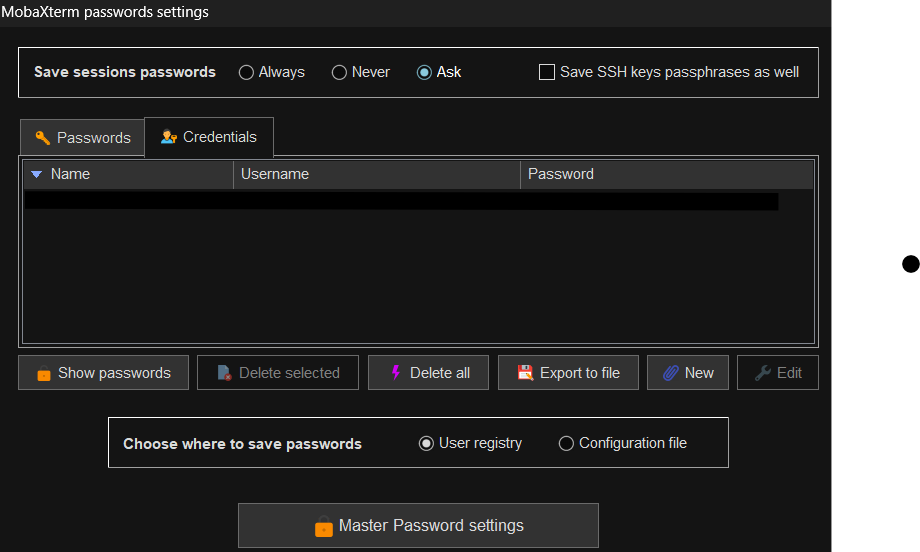The height and width of the screenshot is (552, 920).
Task: Click the wrench icon on Edit button
Action: (763, 373)
